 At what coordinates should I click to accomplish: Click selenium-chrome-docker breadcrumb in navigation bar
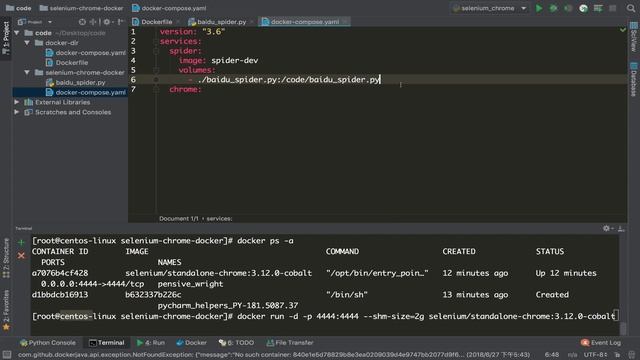click(82, 8)
